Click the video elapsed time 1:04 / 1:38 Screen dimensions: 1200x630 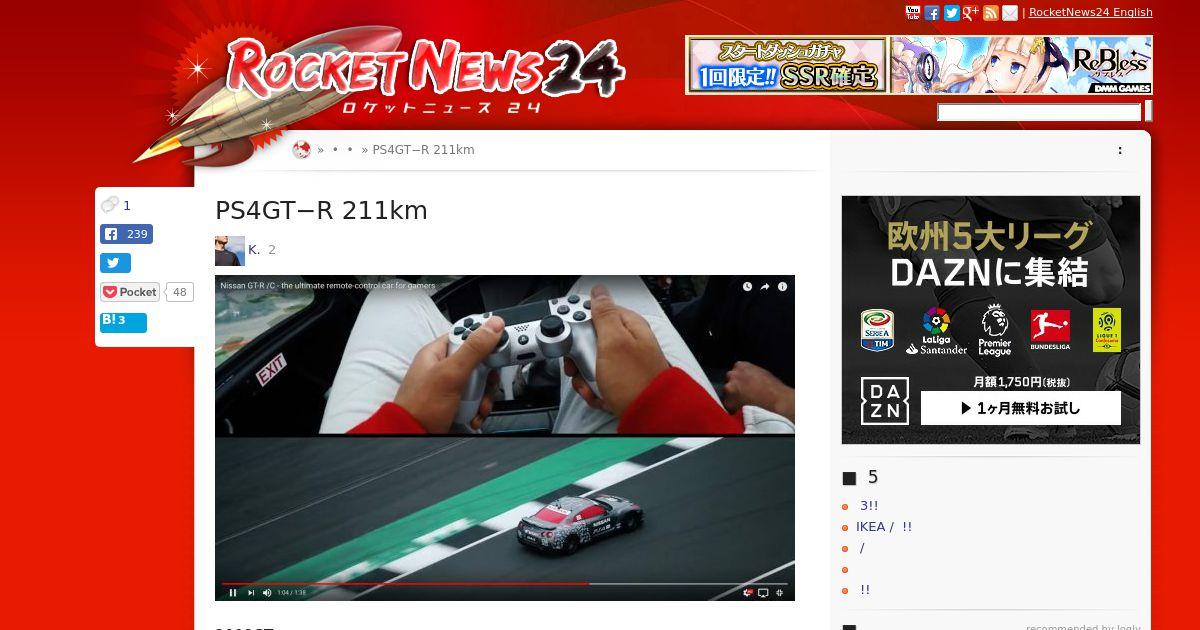[x=291, y=592]
